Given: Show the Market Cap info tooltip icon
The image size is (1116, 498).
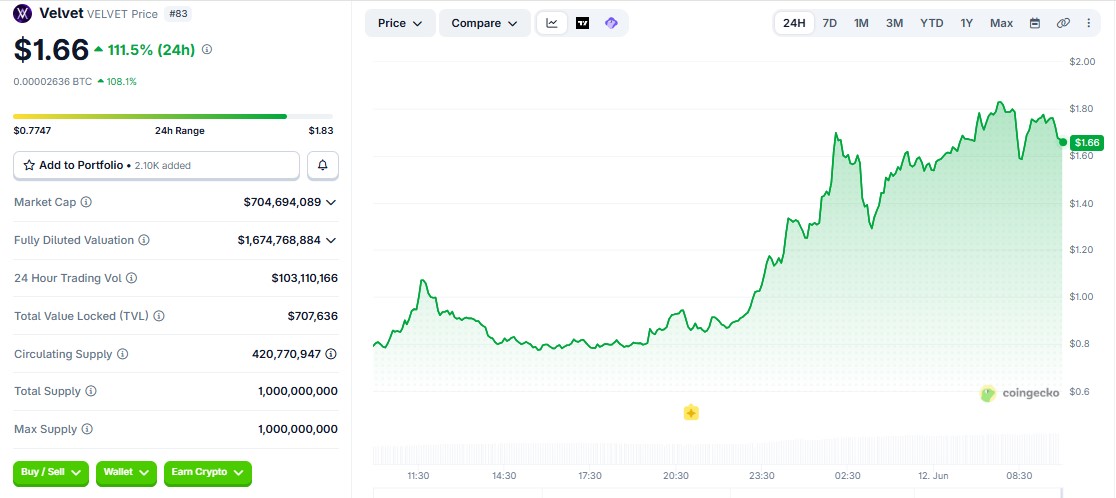Looking at the screenshot, I should (86, 202).
